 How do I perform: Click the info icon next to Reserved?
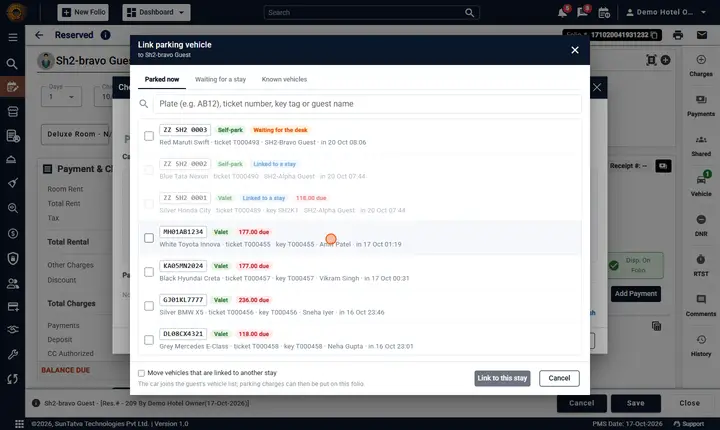[105, 35]
